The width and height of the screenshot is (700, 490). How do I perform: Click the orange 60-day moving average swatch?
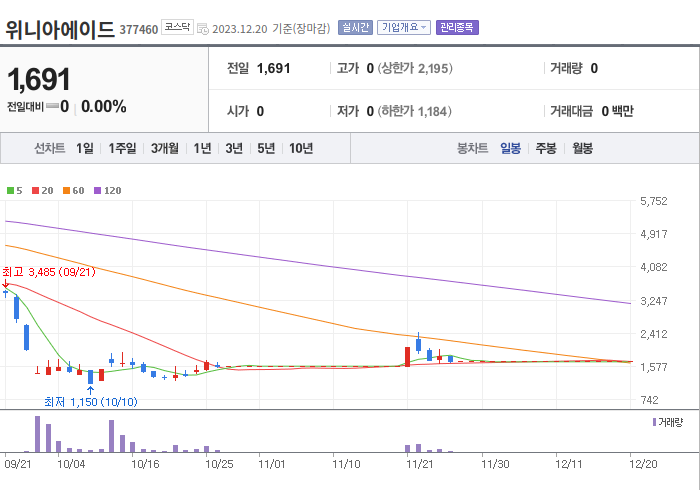tap(67, 191)
